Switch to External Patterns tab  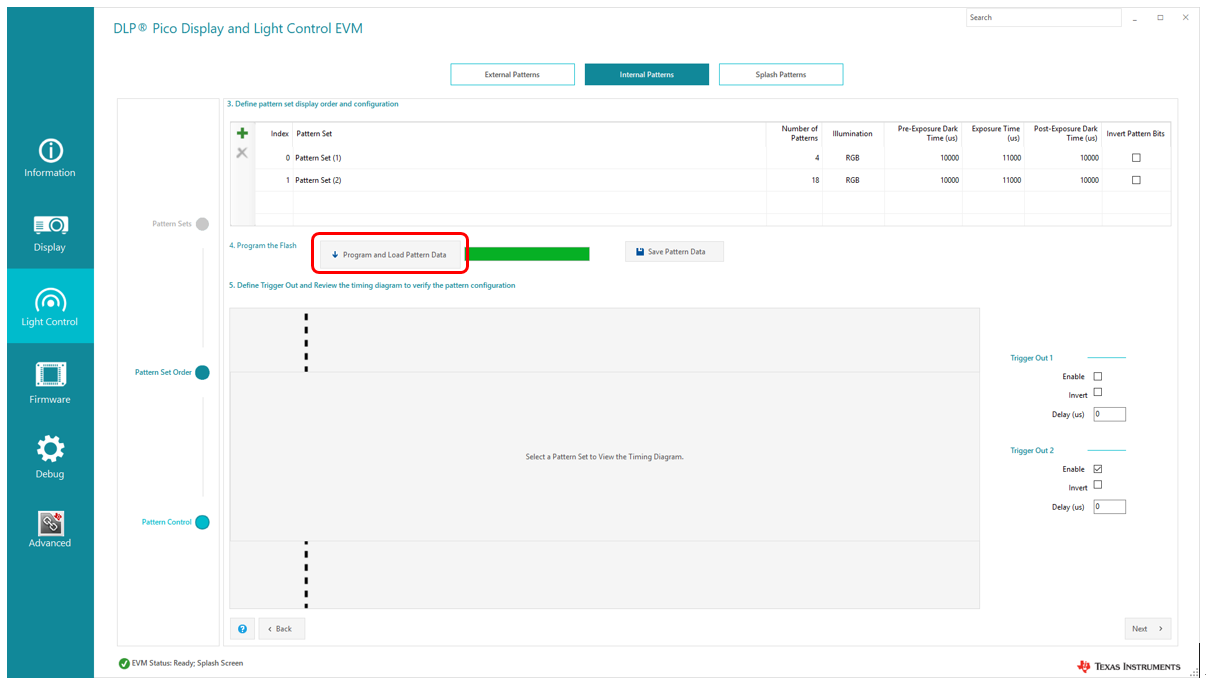point(512,75)
